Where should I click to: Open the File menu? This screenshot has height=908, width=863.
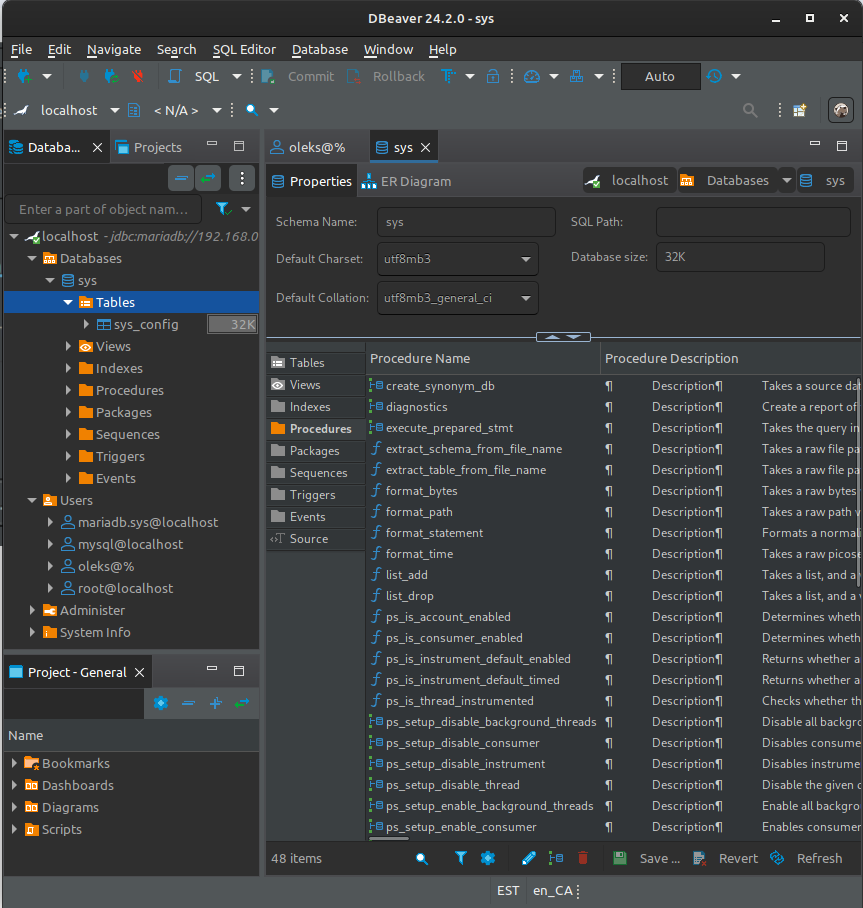pyautogui.click(x=21, y=50)
